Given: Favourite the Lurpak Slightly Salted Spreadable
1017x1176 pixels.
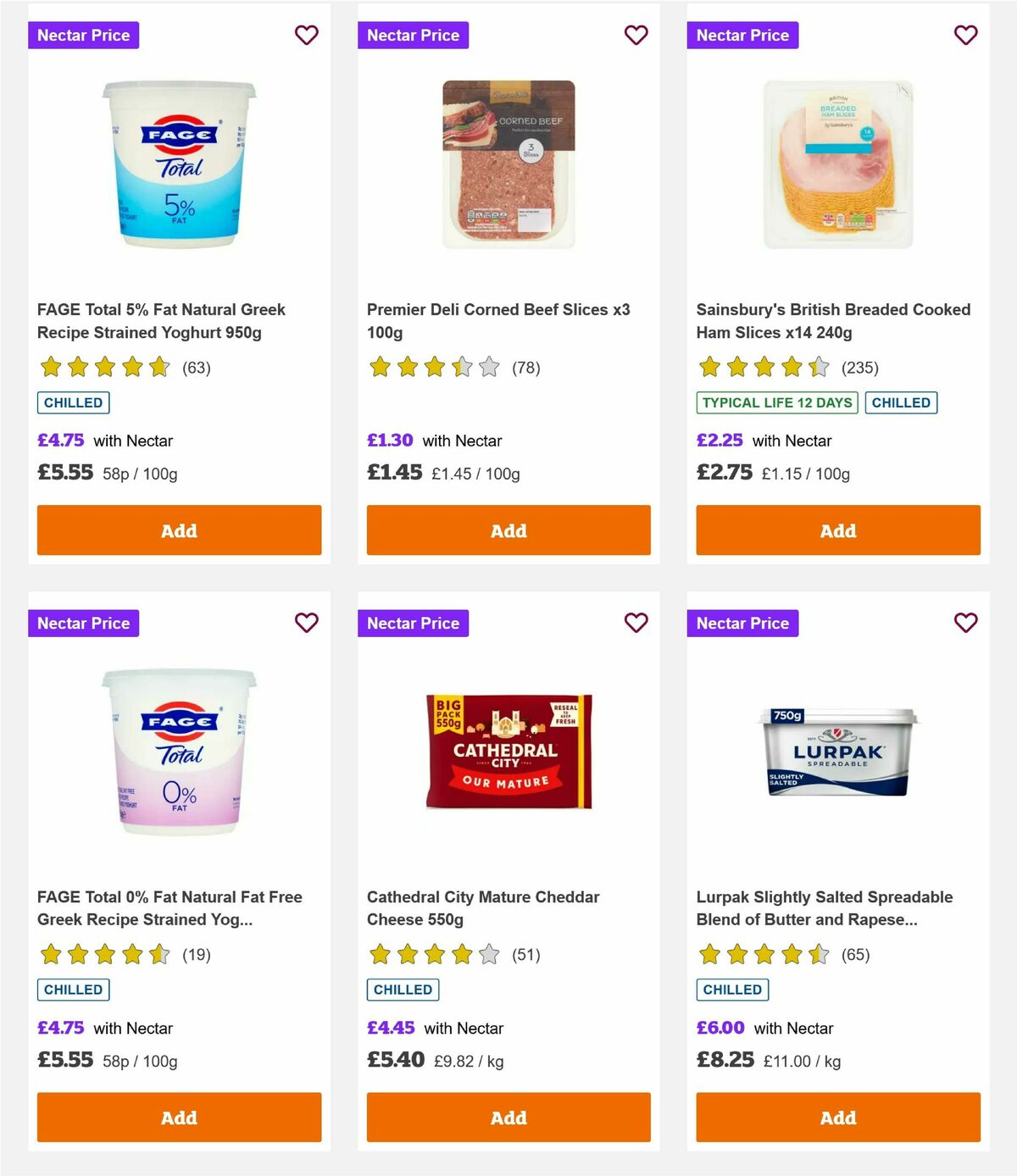Looking at the screenshot, I should [965, 621].
